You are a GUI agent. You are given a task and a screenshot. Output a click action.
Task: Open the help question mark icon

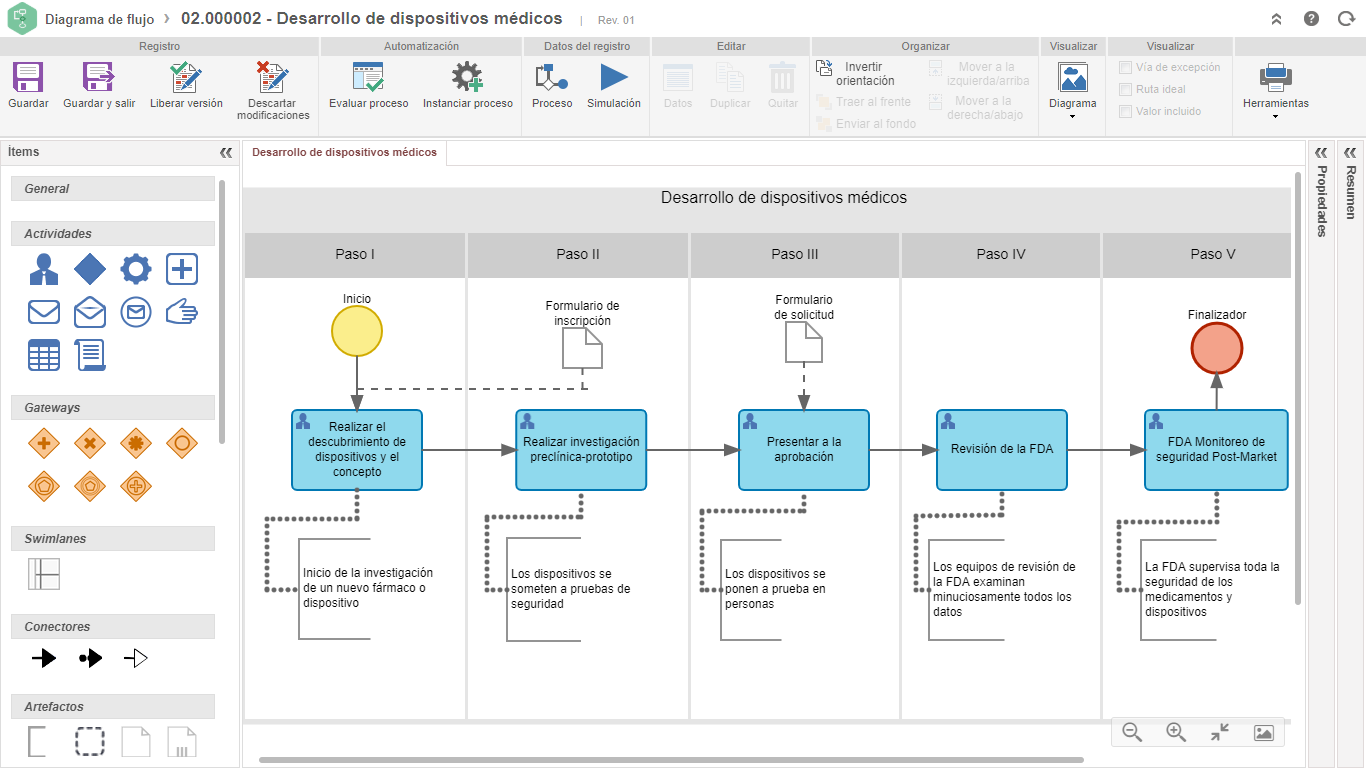1311,18
